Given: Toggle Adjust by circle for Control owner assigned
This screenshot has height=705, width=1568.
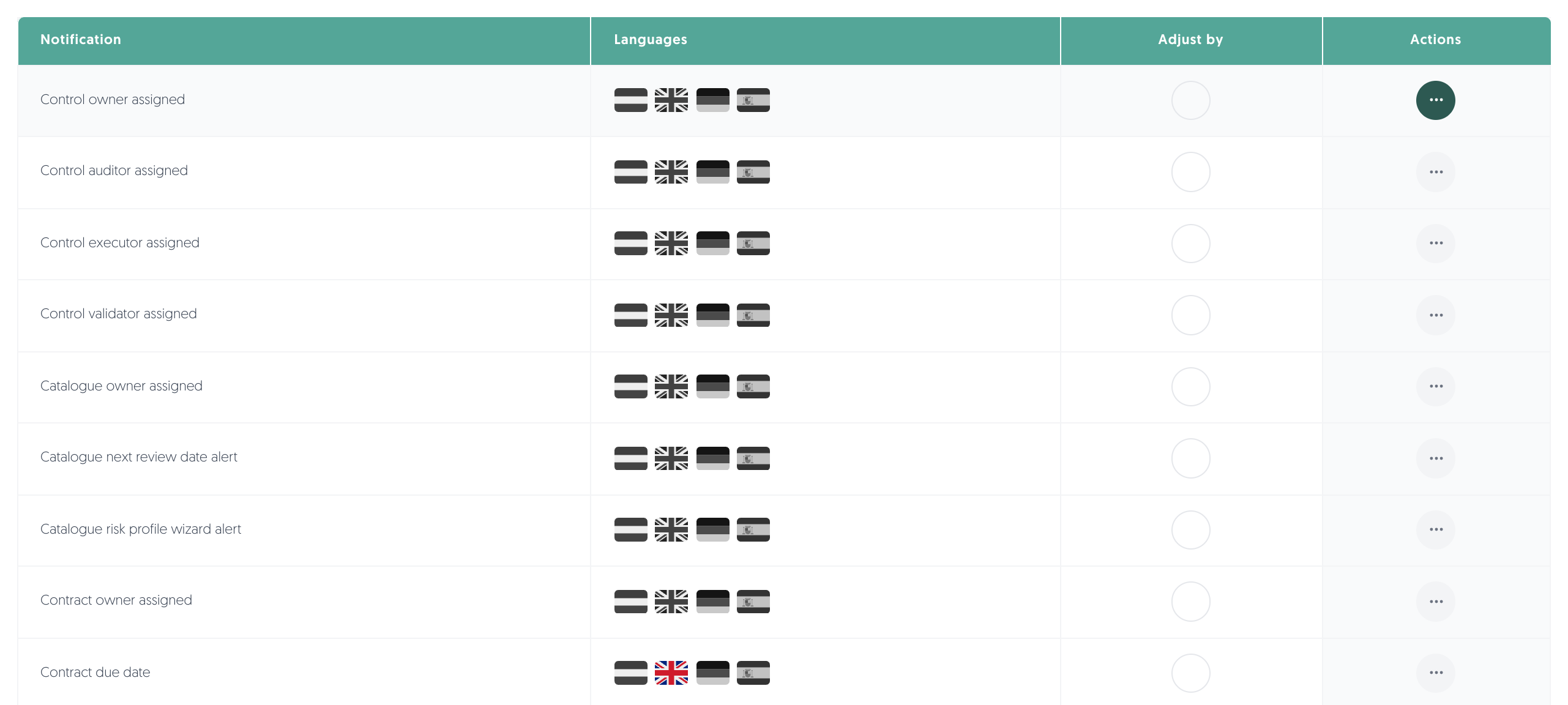Looking at the screenshot, I should point(1190,100).
